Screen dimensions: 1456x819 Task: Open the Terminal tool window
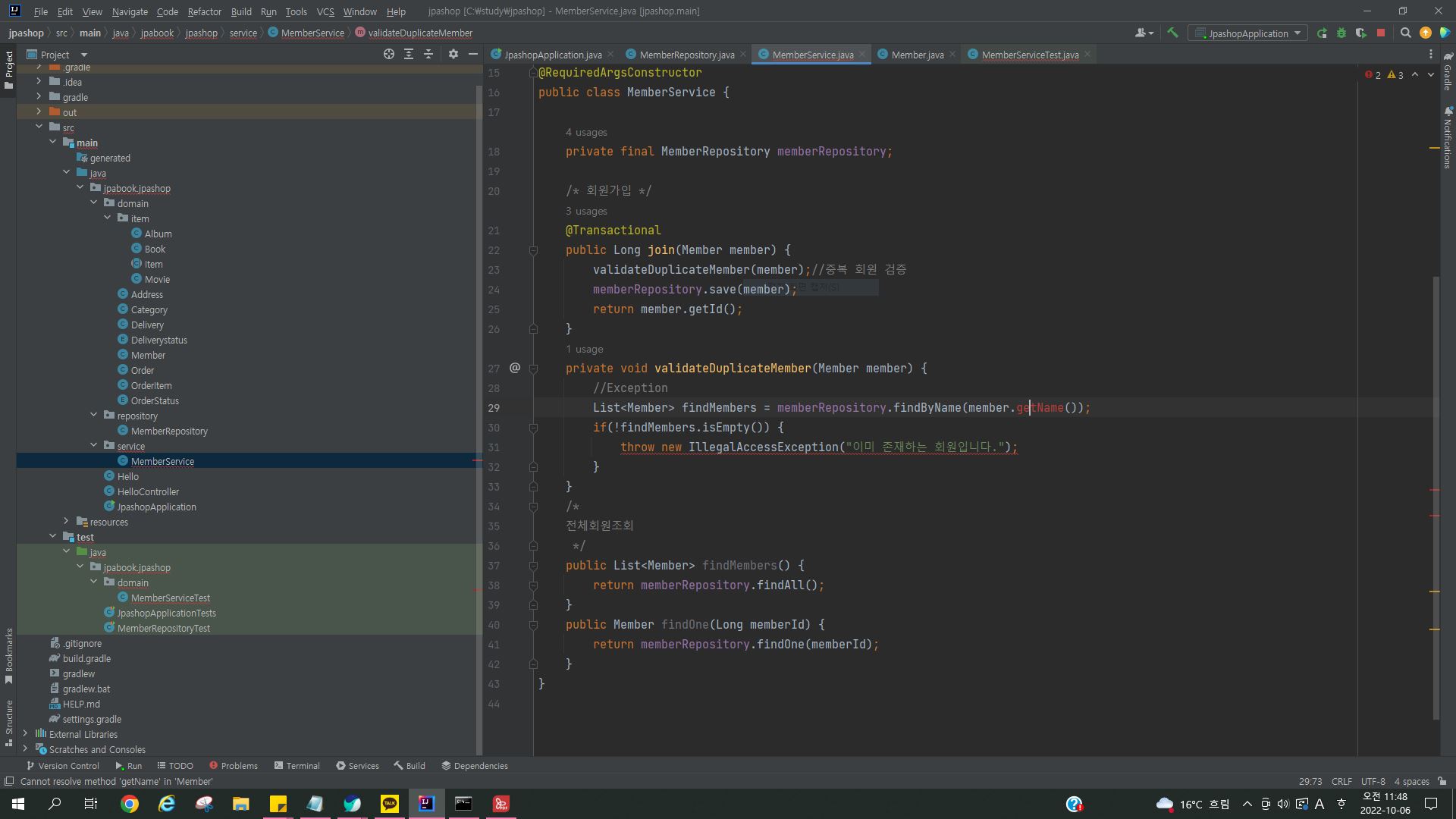297,765
